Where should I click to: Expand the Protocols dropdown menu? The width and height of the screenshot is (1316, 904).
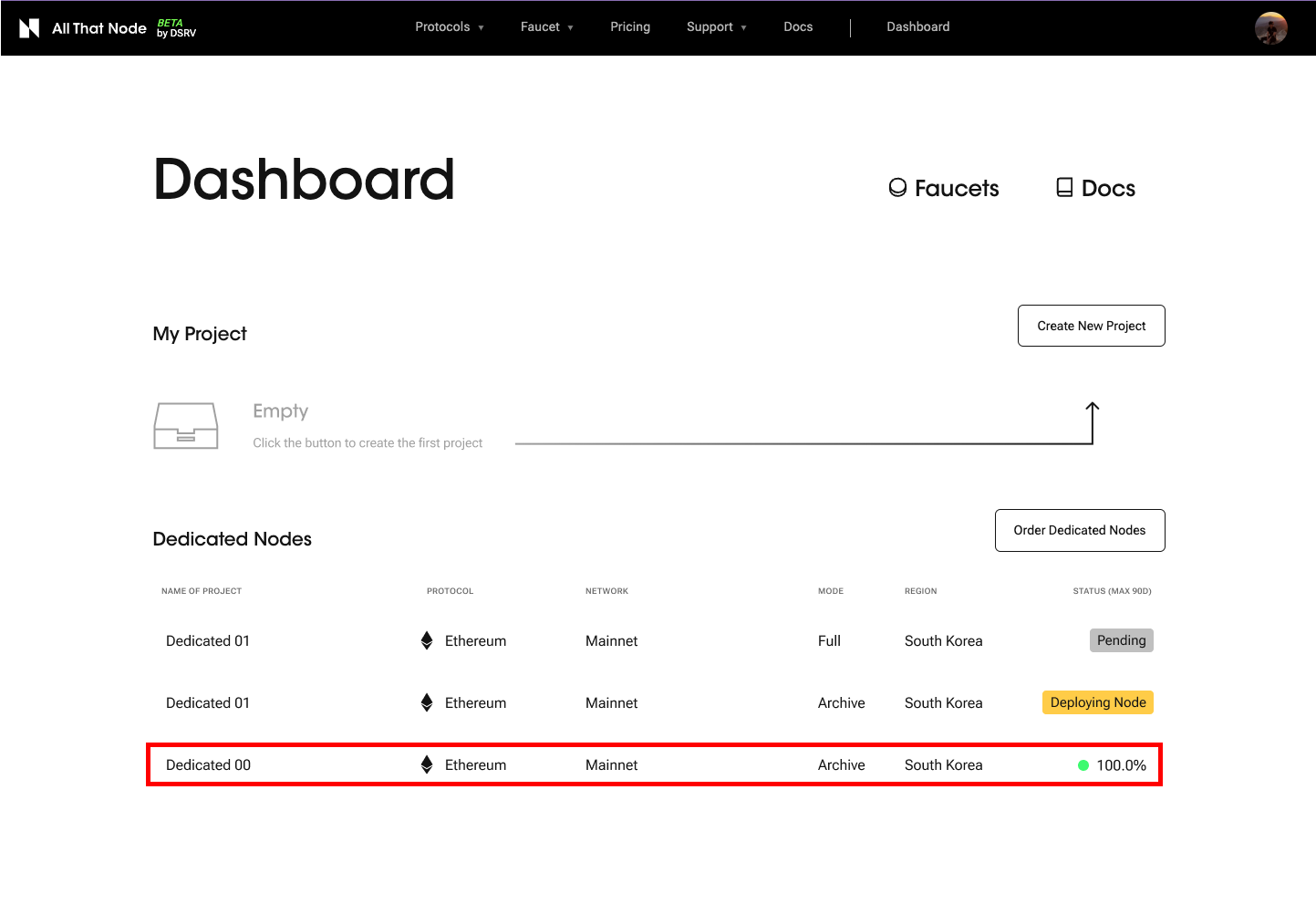pos(450,27)
